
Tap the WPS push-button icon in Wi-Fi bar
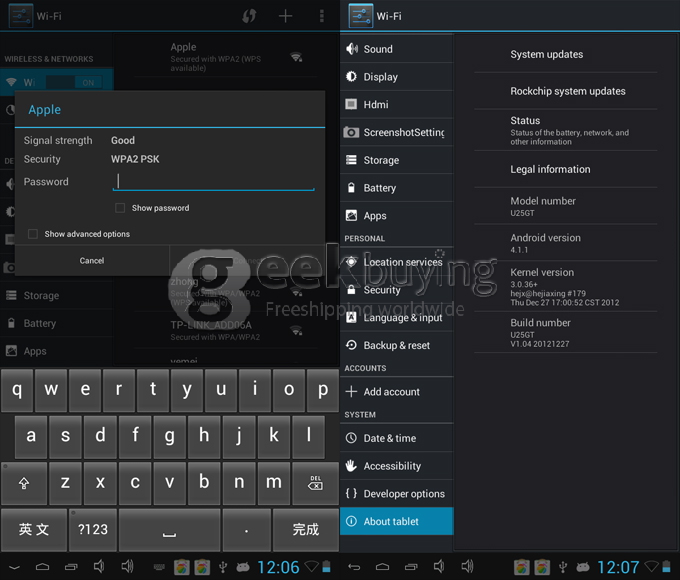(x=250, y=16)
